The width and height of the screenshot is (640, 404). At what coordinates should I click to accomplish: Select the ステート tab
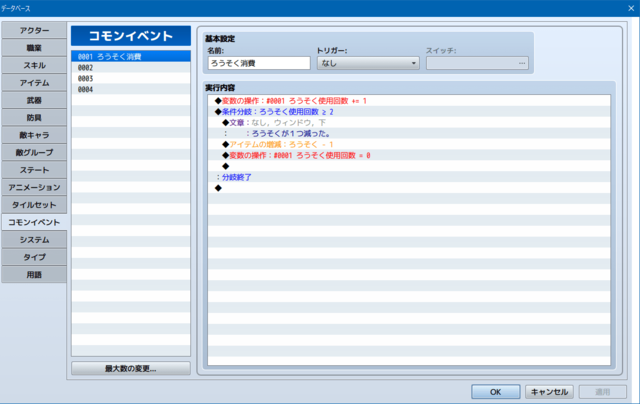(x=34, y=170)
